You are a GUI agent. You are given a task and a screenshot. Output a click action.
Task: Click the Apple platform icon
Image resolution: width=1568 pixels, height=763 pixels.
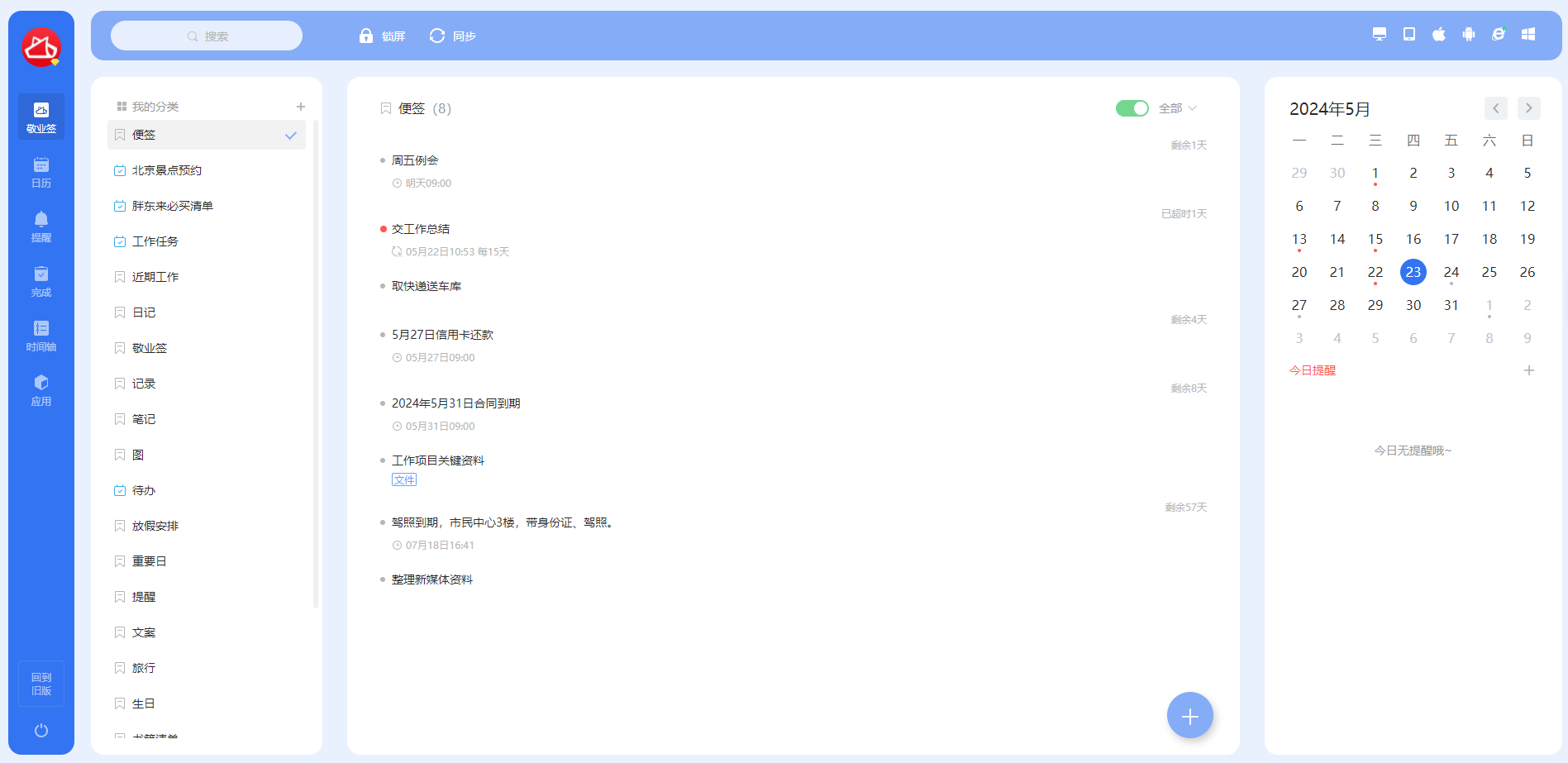pyautogui.click(x=1439, y=34)
